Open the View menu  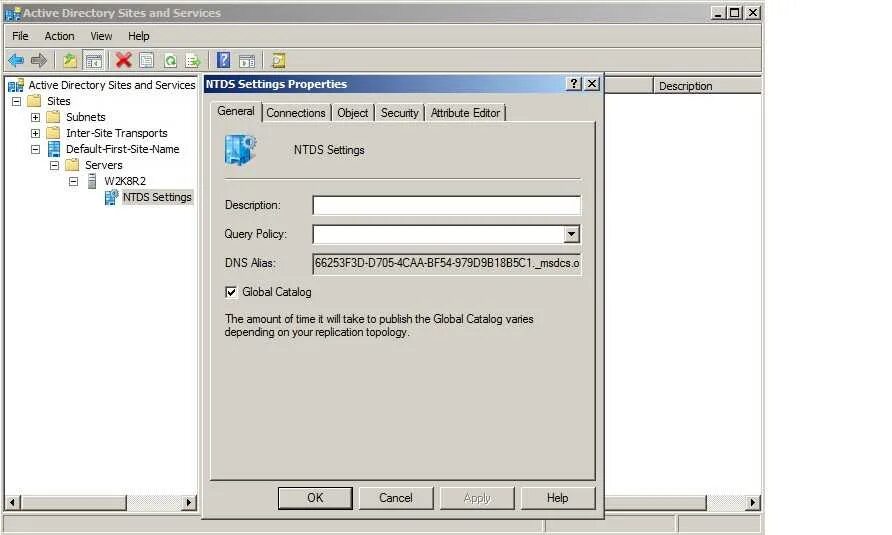click(x=101, y=36)
